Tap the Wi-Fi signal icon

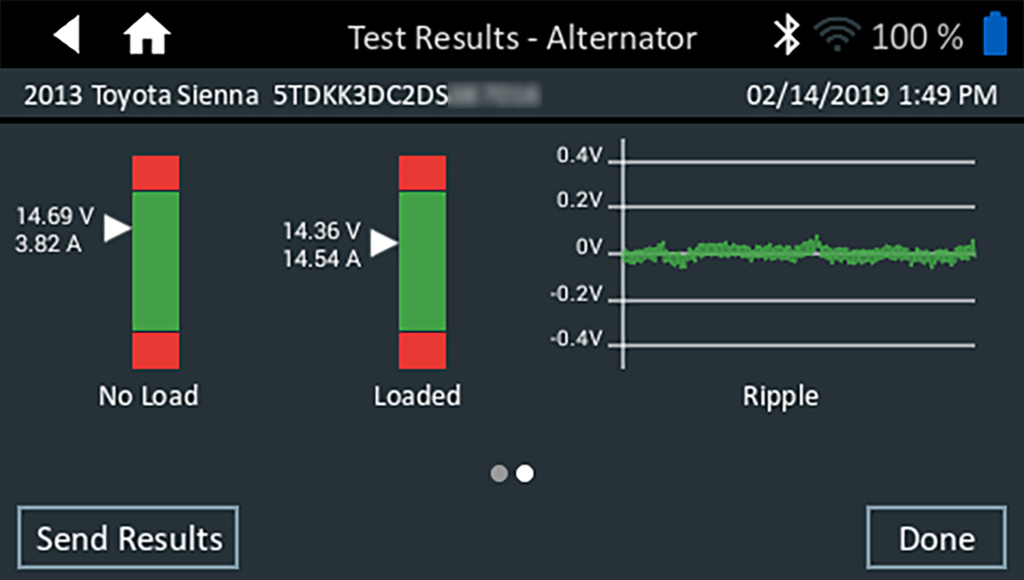pos(837,37)
